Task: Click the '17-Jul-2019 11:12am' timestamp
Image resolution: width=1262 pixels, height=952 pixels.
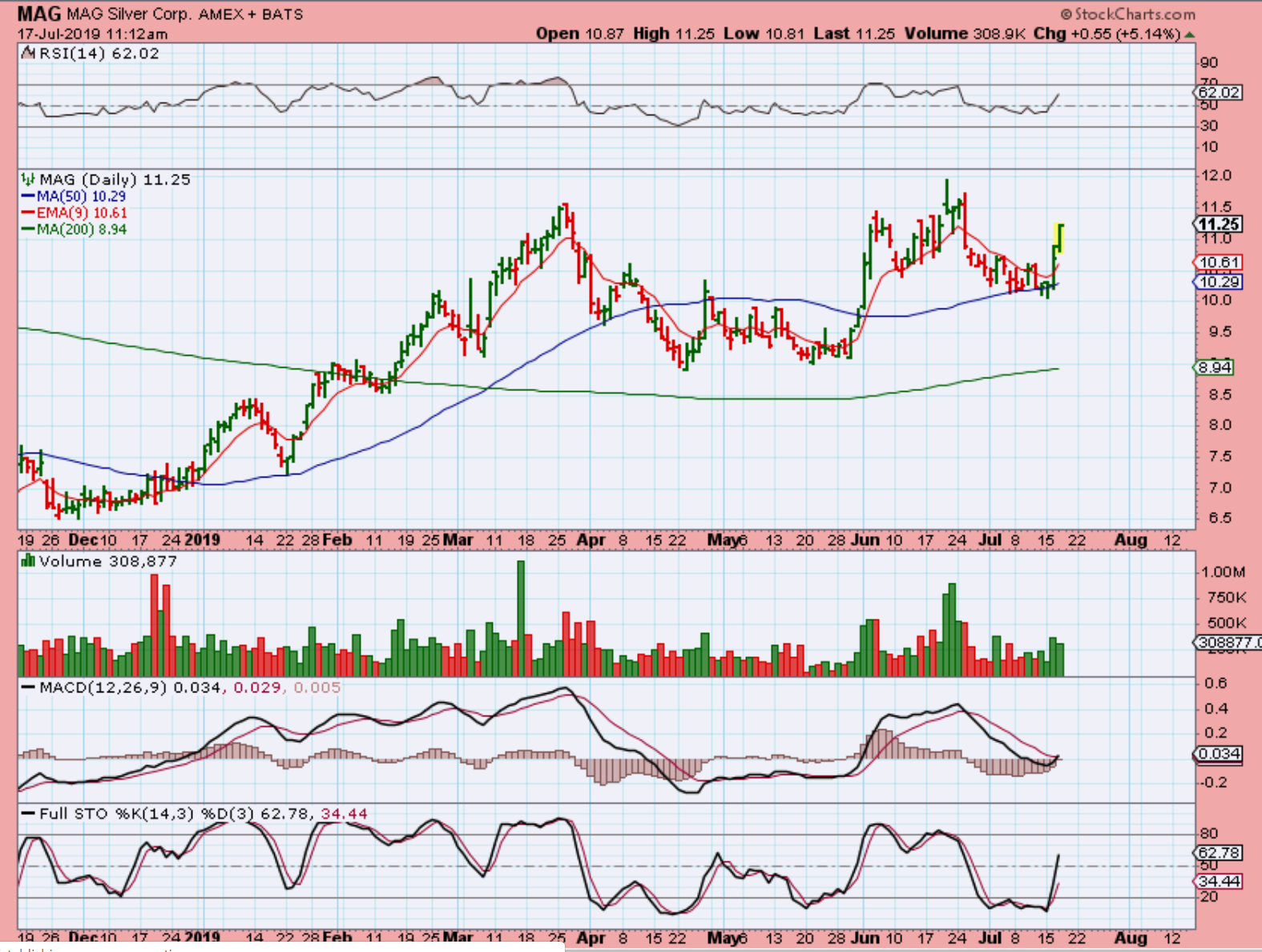Action: 93,34
